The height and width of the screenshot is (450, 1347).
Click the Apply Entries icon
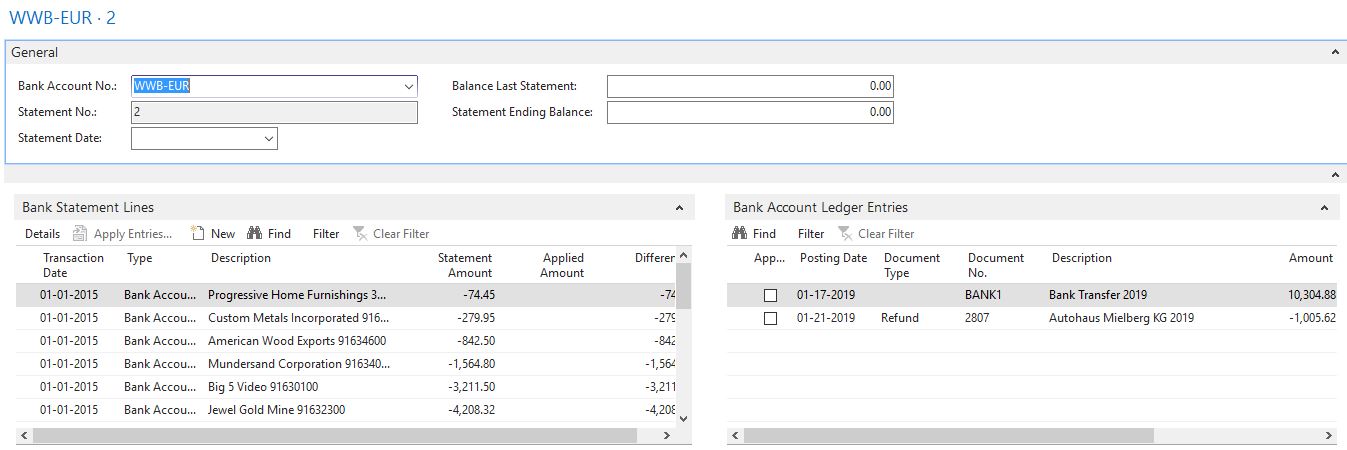(x=80, y=234)
